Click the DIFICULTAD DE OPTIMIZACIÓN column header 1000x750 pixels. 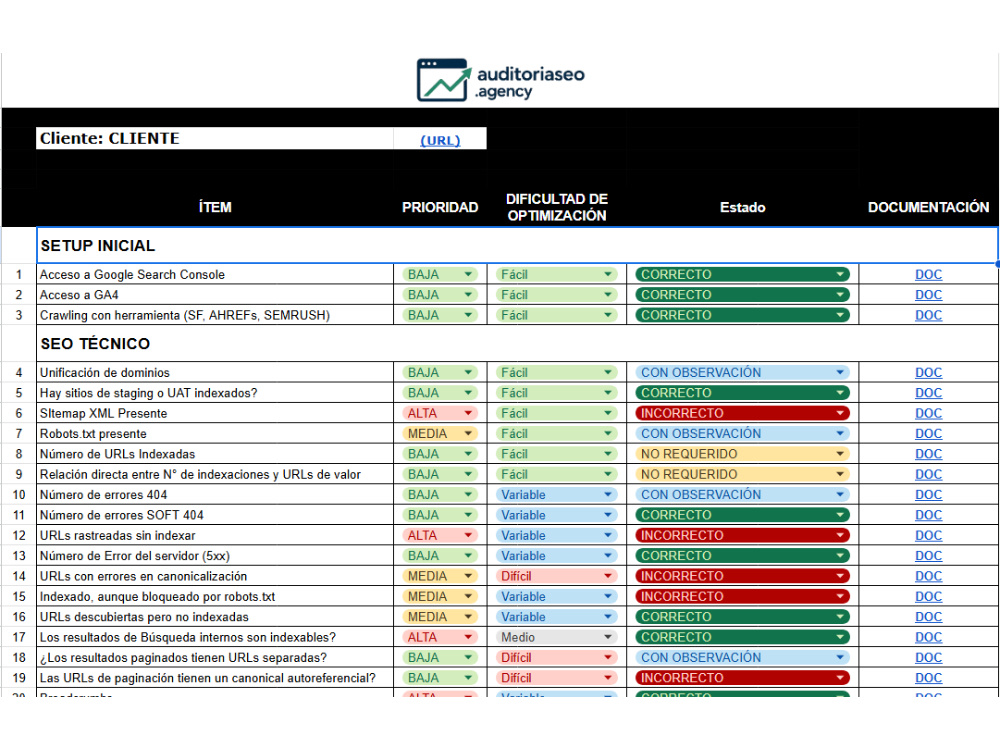click(557, 207)
